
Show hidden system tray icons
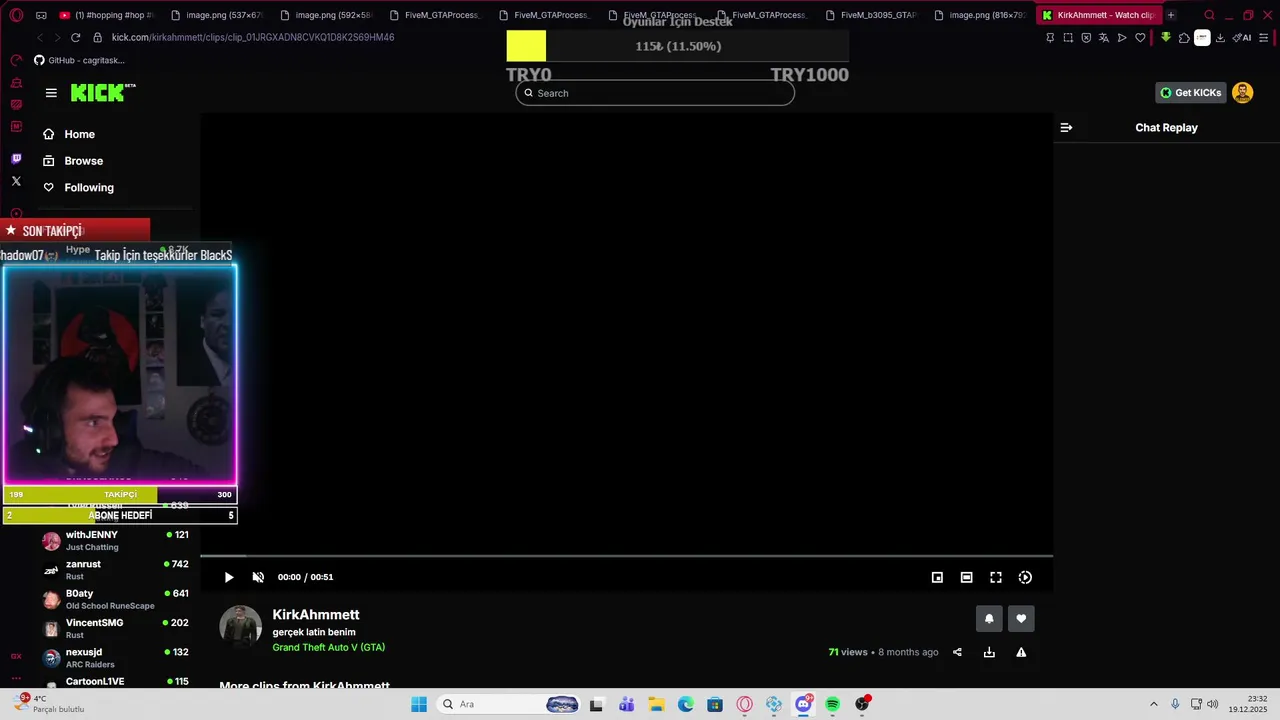[1153, 704]
